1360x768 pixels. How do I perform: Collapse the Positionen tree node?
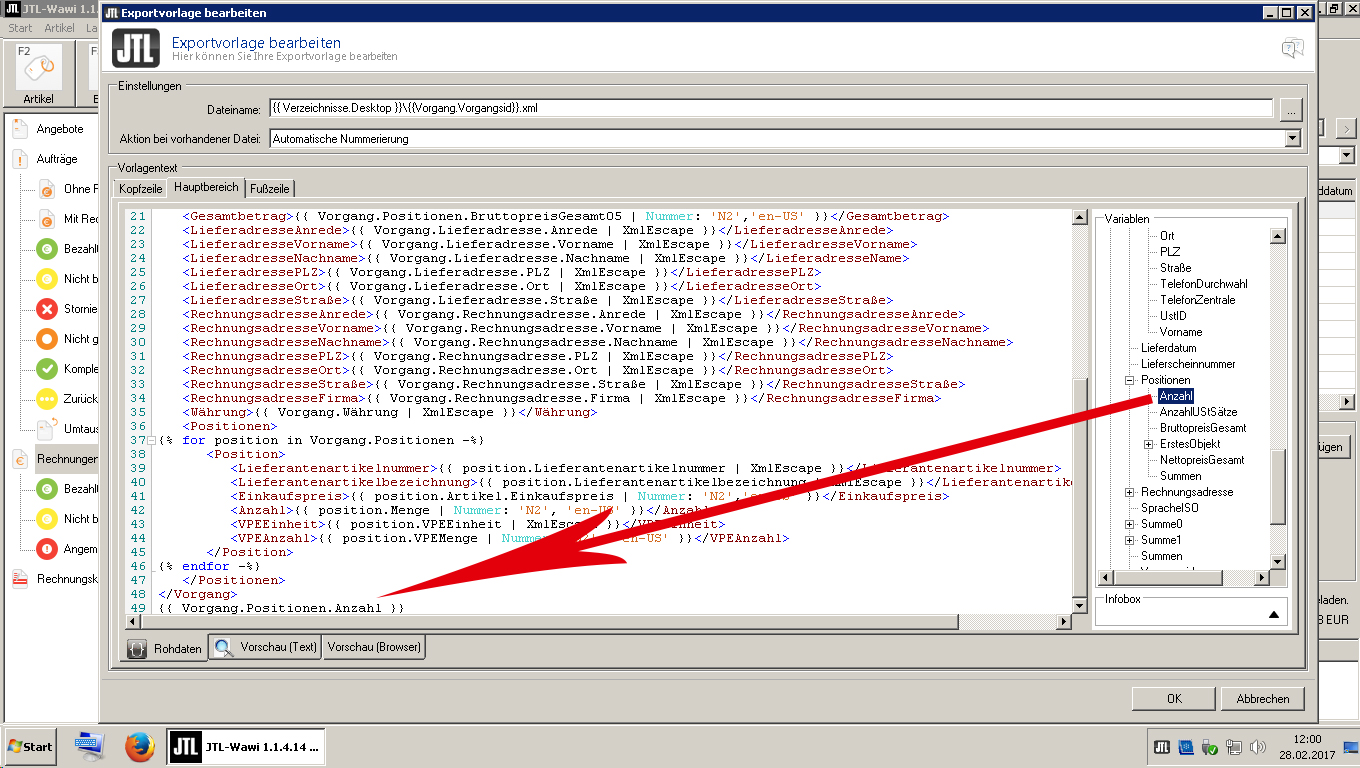(x=1130, y=380)
